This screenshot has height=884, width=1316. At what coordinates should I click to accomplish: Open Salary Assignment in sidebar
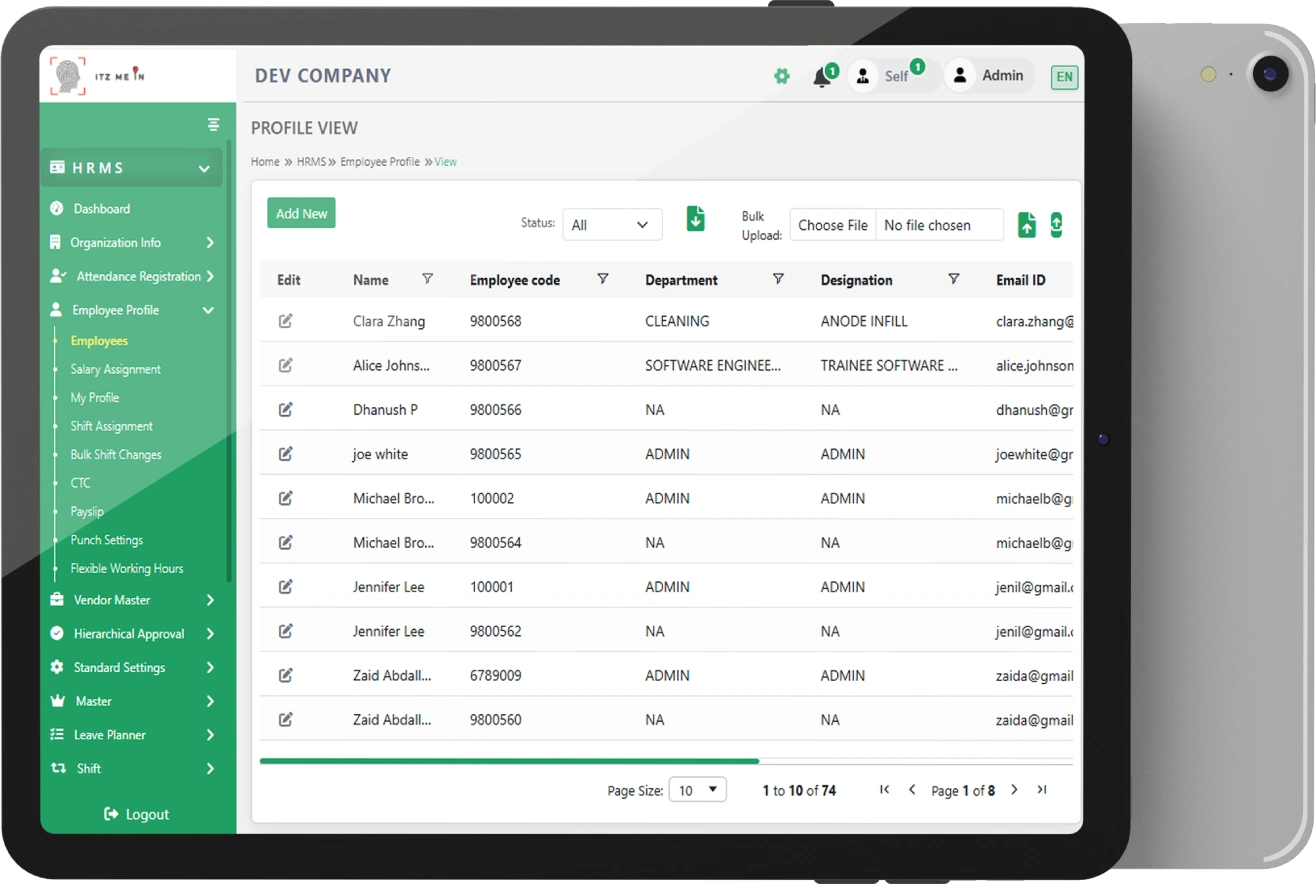(115, 369)
